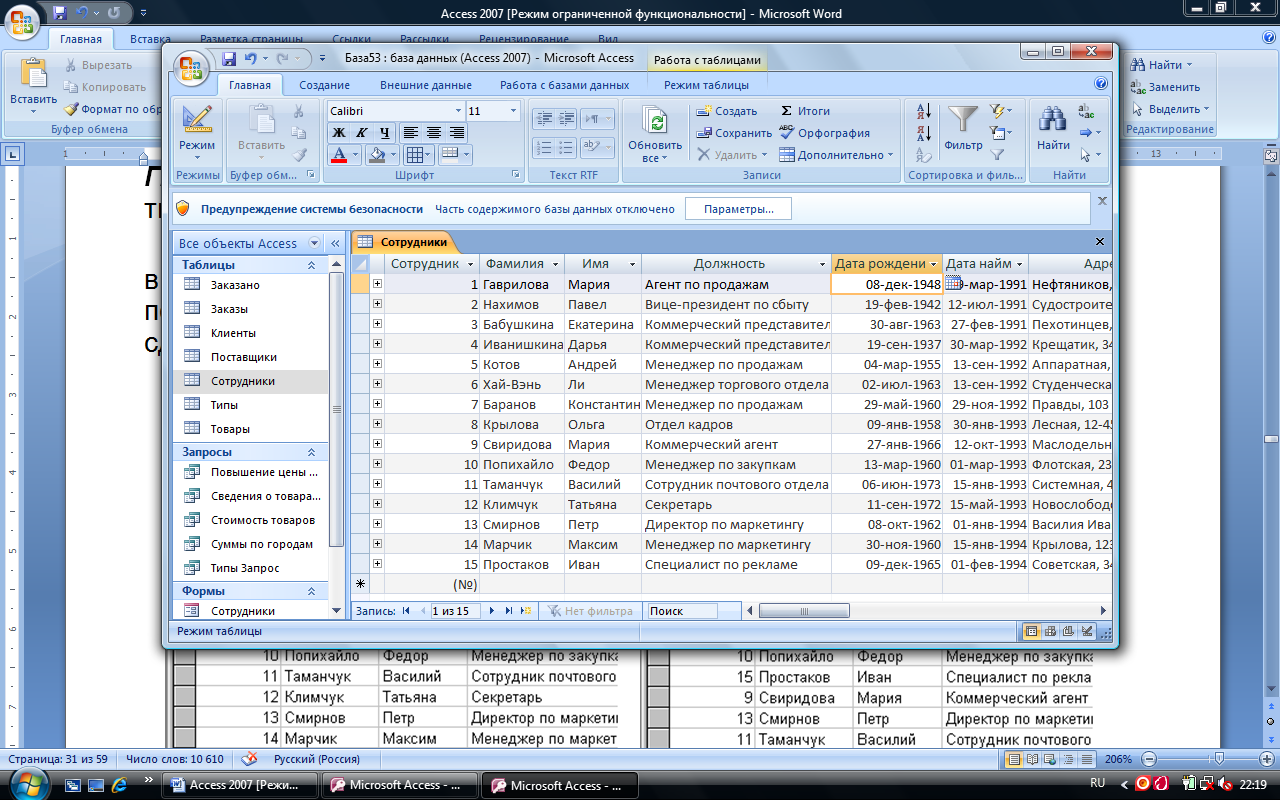Screen dimensions: 1280x800
Task: Expand subdatasheet for Котов row
Action: pos(377,364)
